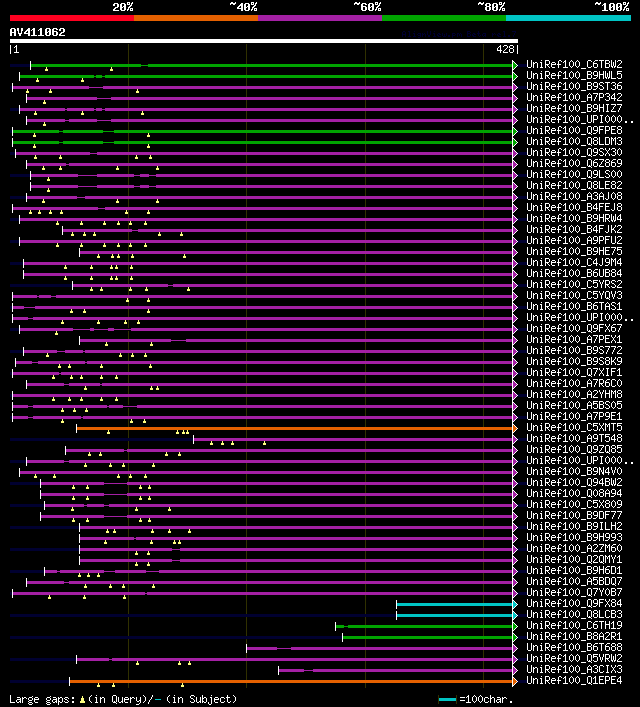Open the UniRef100_C6TBW2 hit label

574,64
